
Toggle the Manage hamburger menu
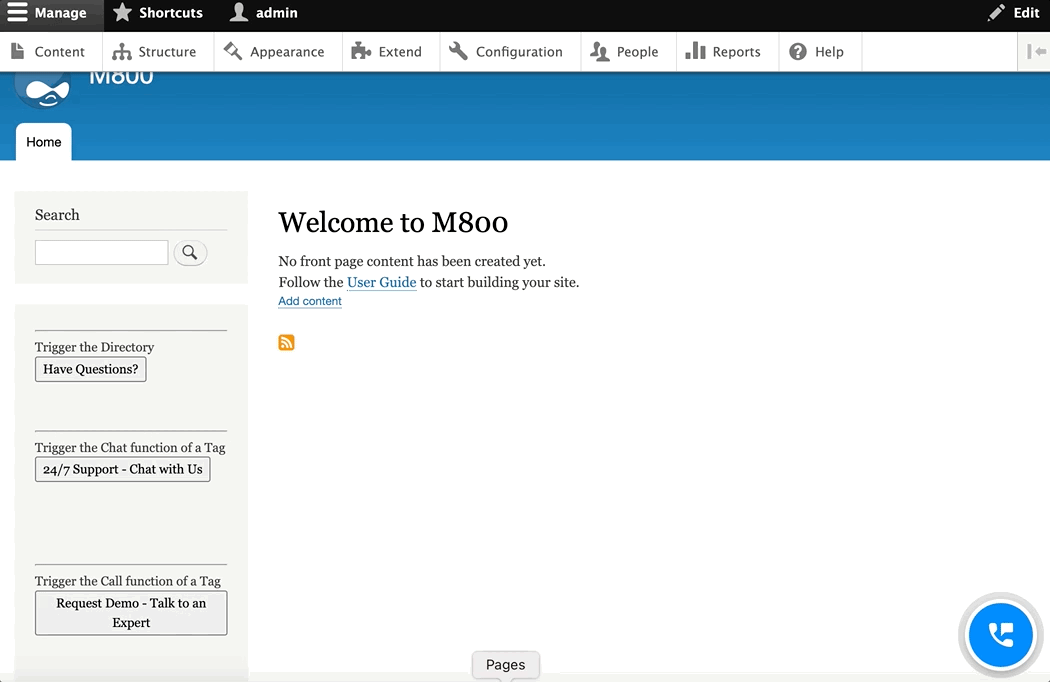47,13
